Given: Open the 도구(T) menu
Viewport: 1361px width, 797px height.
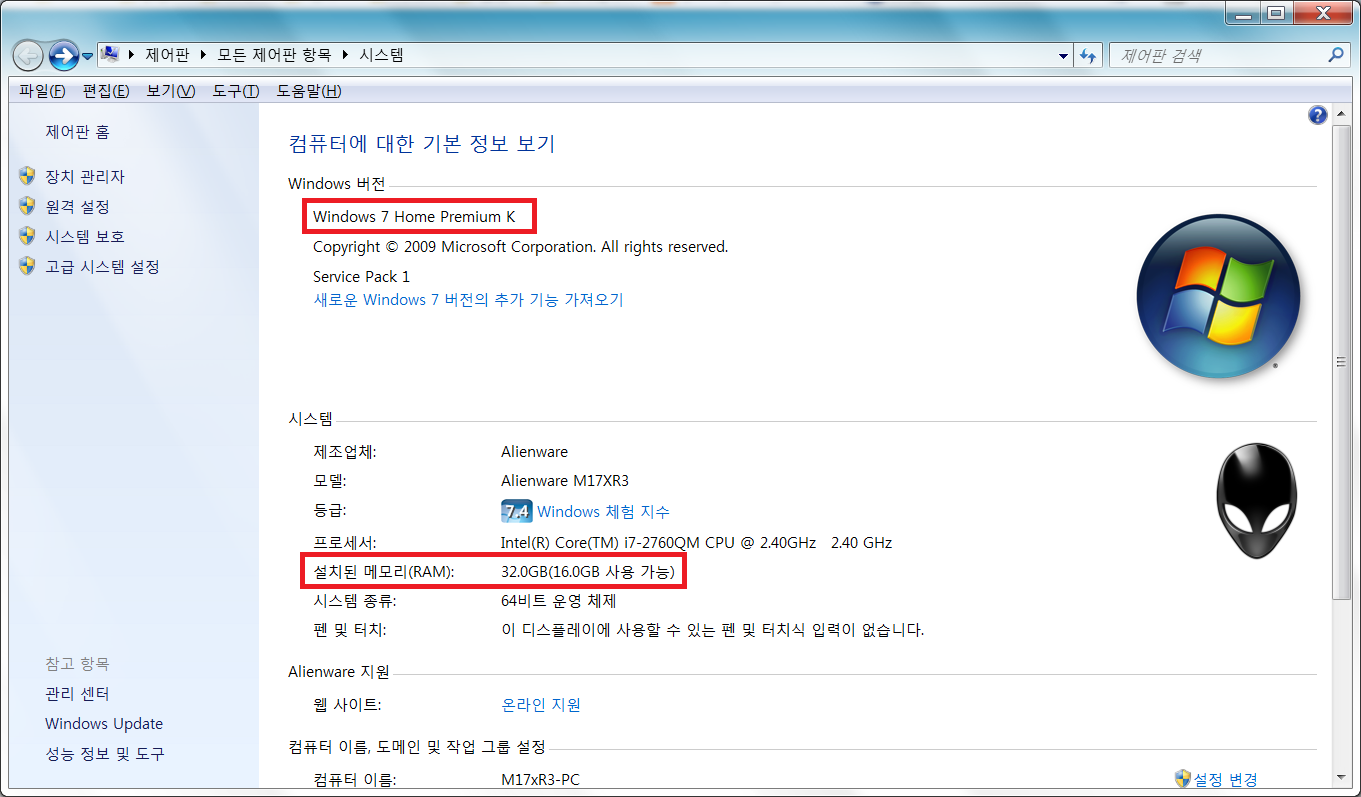Looking at the screenshot, I should click(235, 91).
